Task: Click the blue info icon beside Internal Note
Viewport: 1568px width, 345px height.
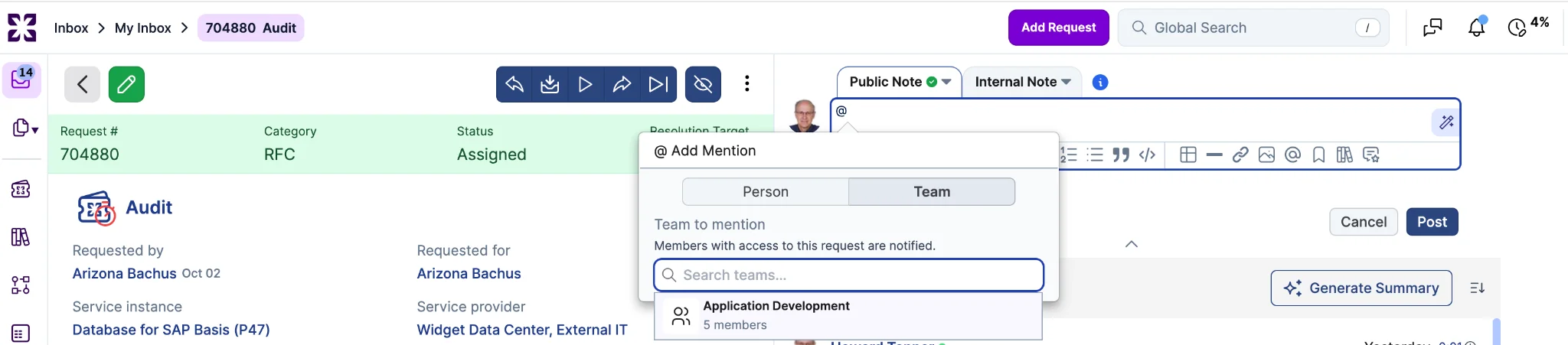Action: 1100,83
